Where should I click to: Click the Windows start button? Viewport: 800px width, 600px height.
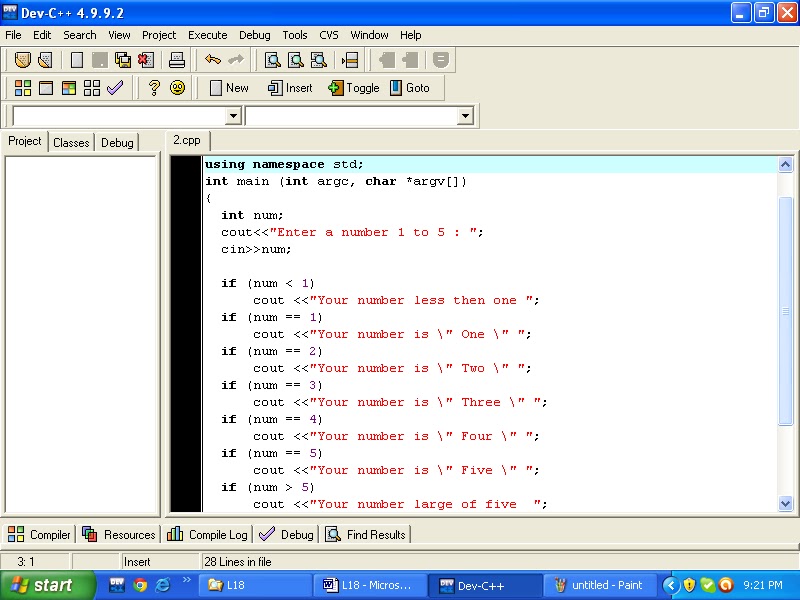tap(46, 585)
